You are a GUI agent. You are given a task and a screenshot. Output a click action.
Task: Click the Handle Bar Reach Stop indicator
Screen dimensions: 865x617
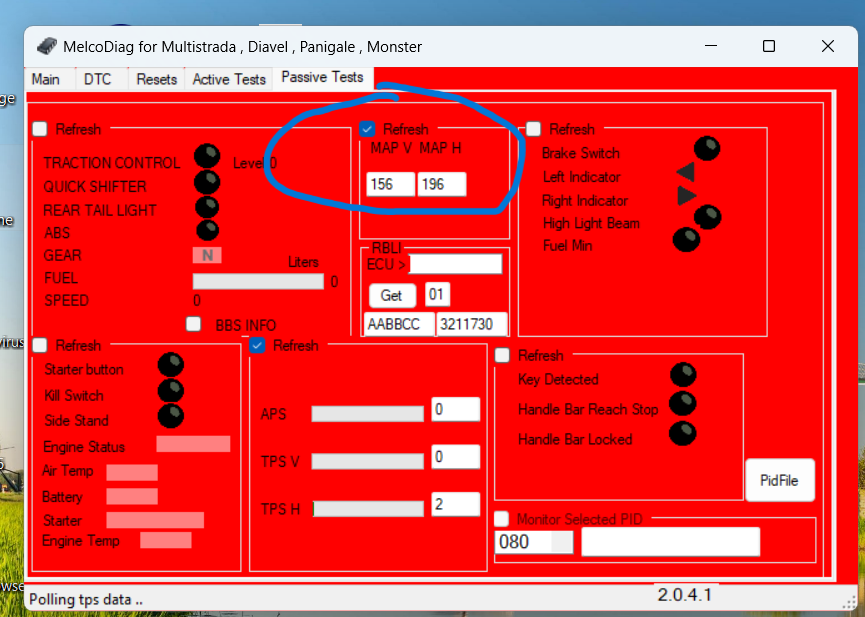click(682, 403)
